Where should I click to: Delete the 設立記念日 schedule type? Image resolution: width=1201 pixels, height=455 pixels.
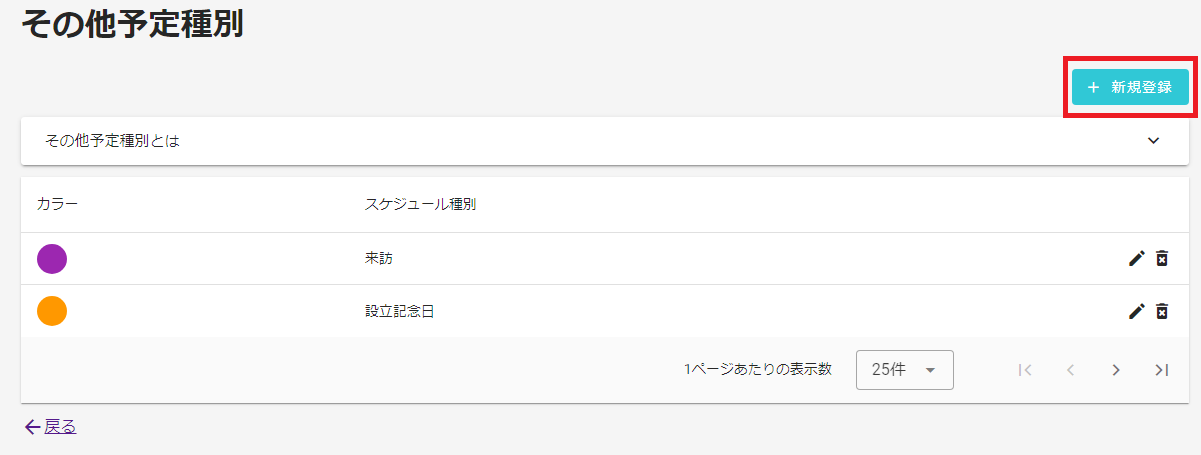(1162, 311)
